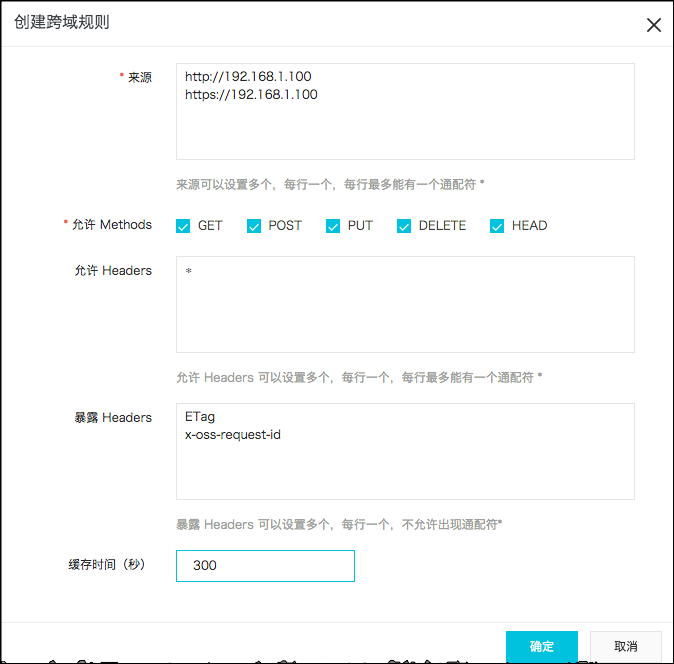
Task: Disable the PUT method checkbox
Action: pos(333,226)
